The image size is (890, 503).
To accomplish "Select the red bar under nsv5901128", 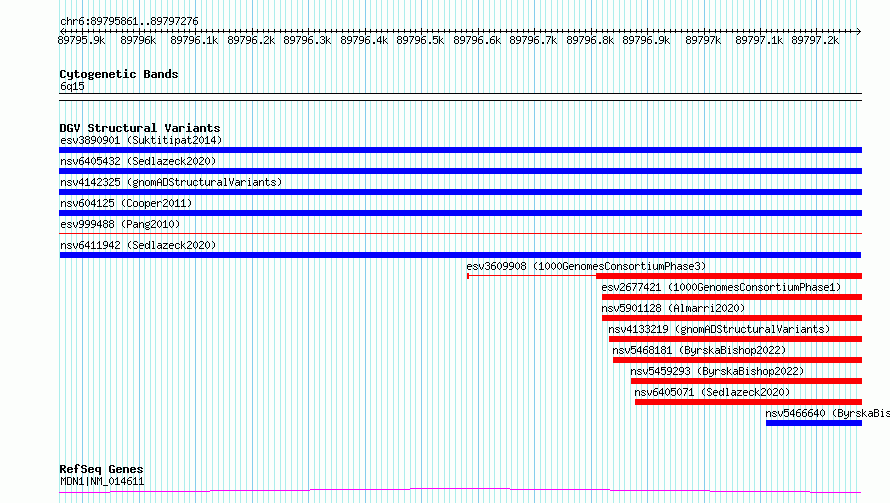I will pyautogui.click(x=732, y=318).
